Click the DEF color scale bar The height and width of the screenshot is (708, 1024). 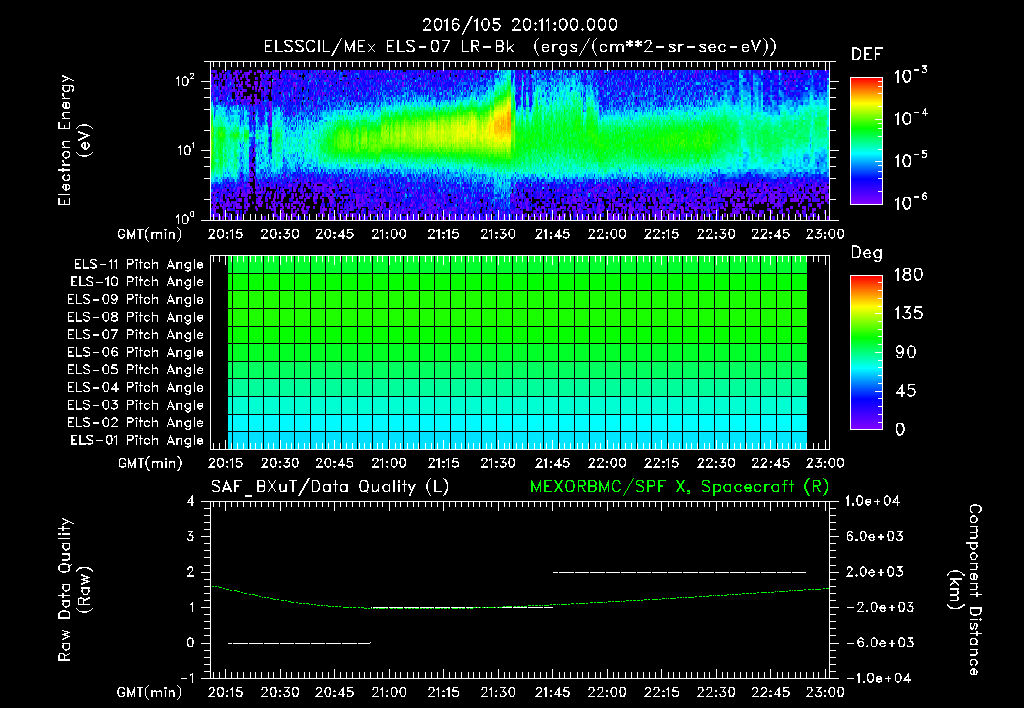click(866, 141)
